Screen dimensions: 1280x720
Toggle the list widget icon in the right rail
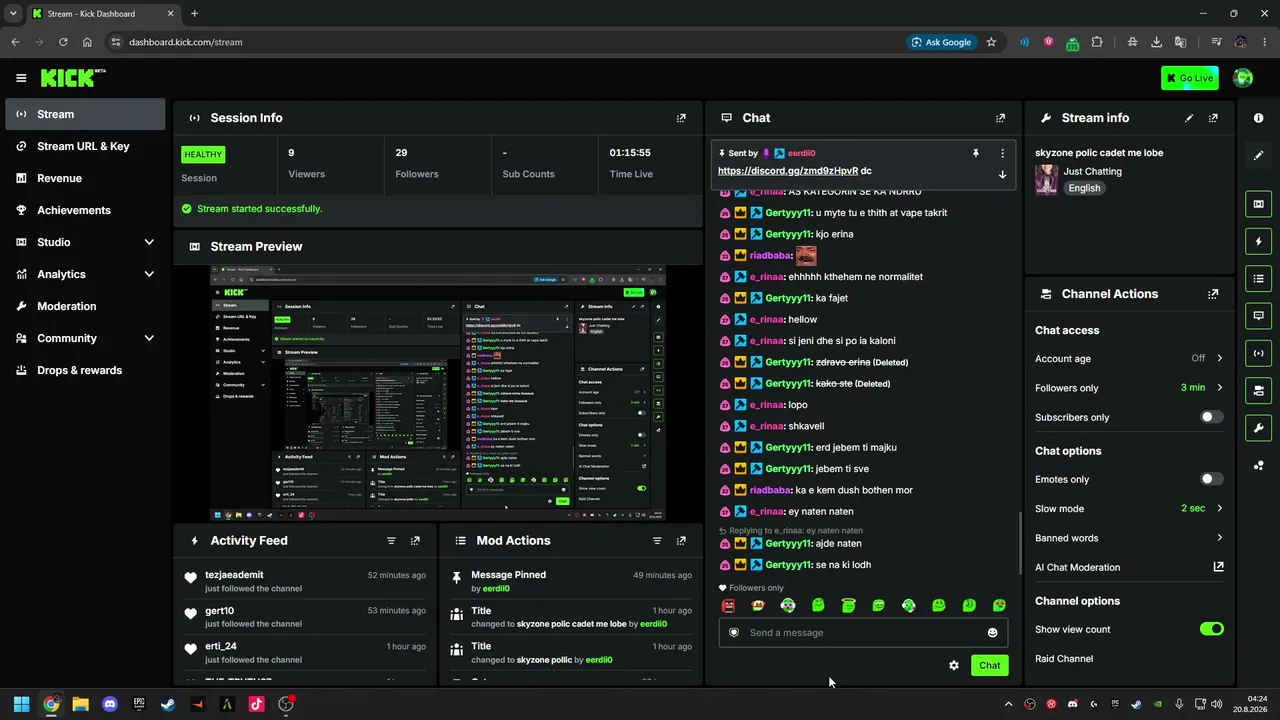click(x=1258, y=278)
